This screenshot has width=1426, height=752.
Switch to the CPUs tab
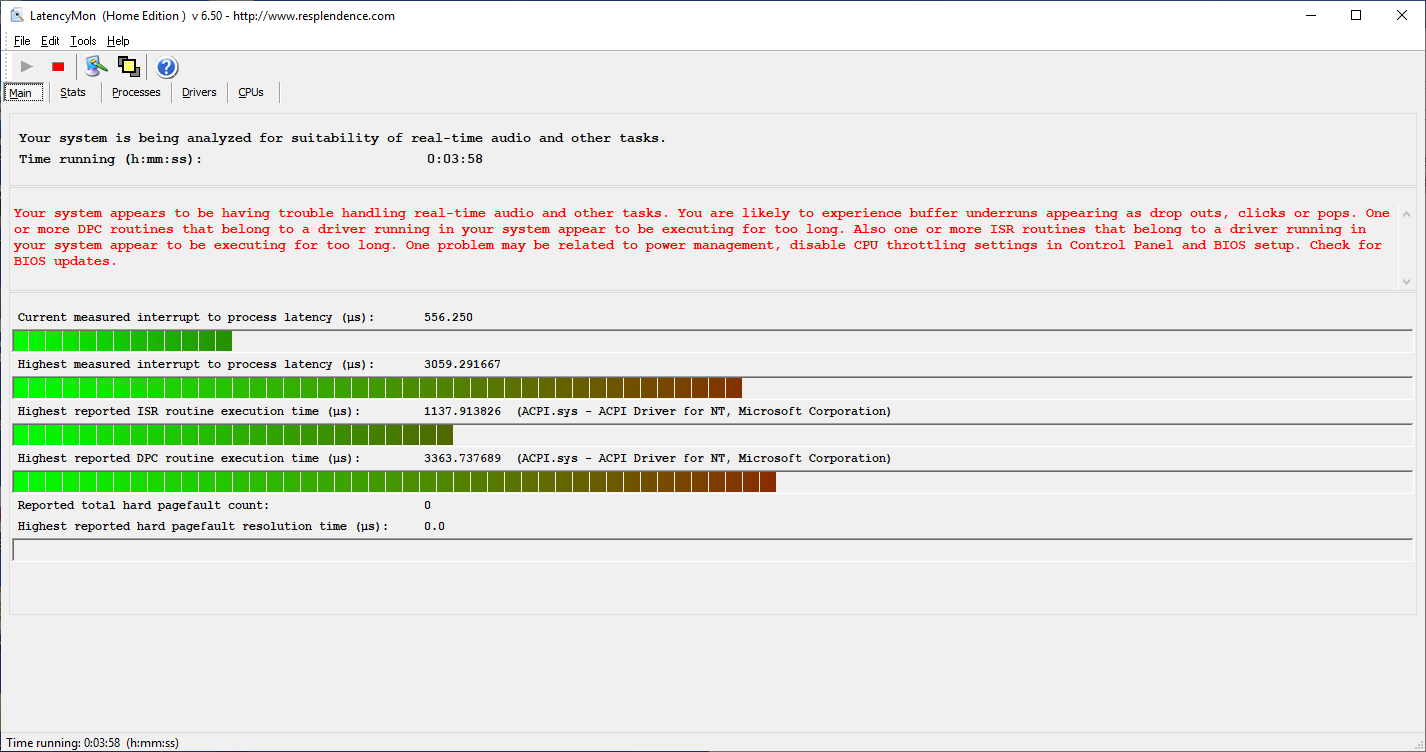tap(251, 92)
